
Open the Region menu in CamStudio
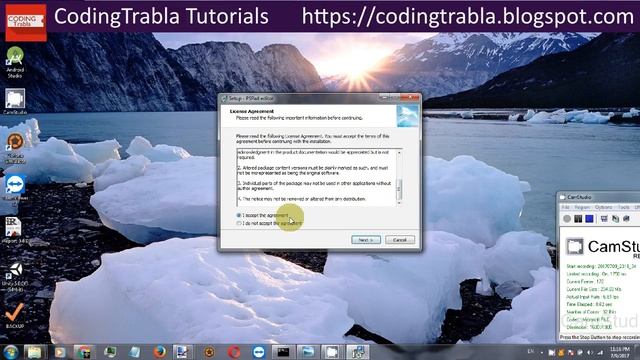(582, 207)
